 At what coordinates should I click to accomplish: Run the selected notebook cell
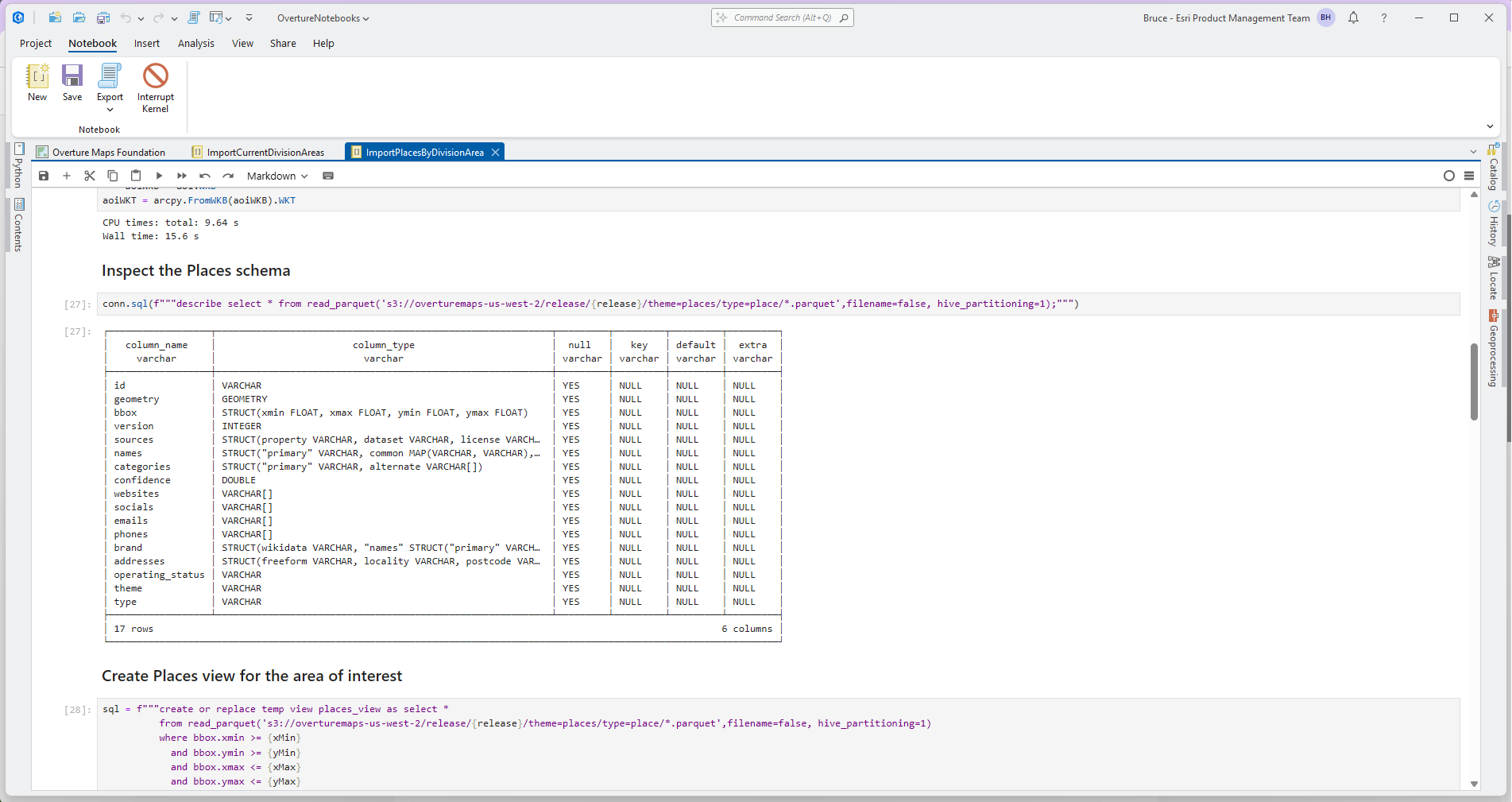pyautogui.click(x=159, y=176)
